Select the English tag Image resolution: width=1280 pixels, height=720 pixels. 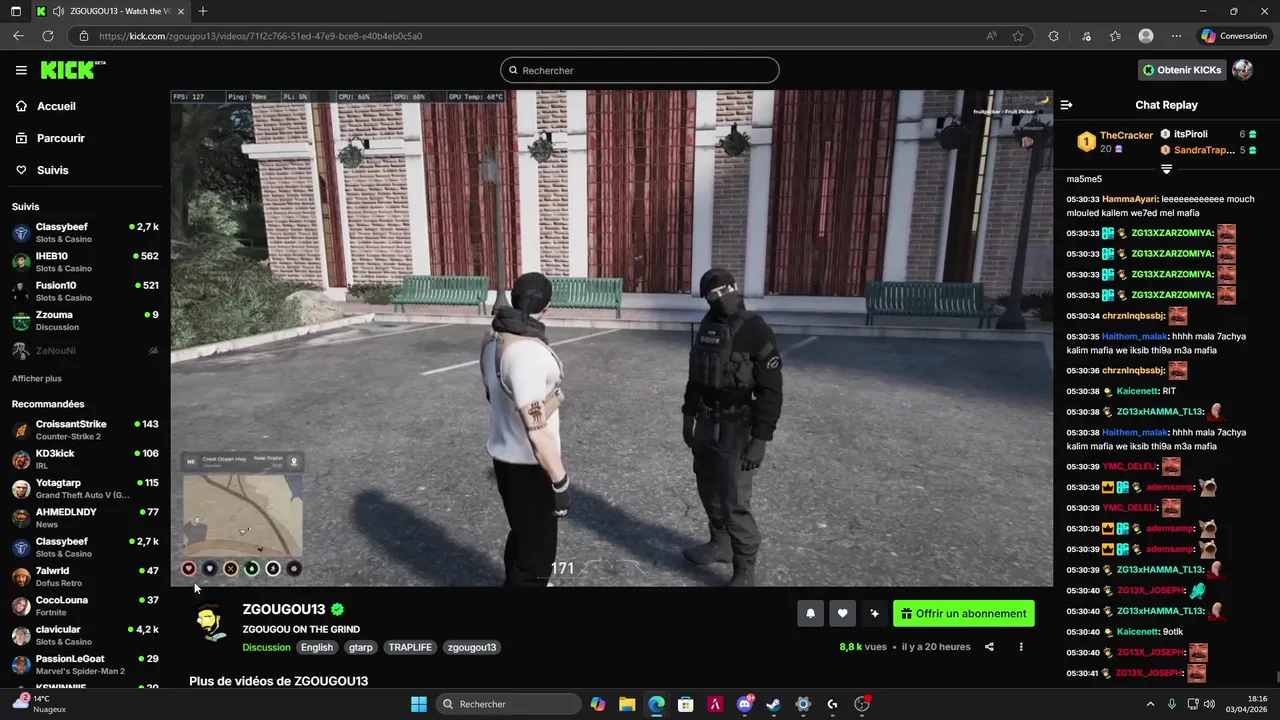coord(317,647)
